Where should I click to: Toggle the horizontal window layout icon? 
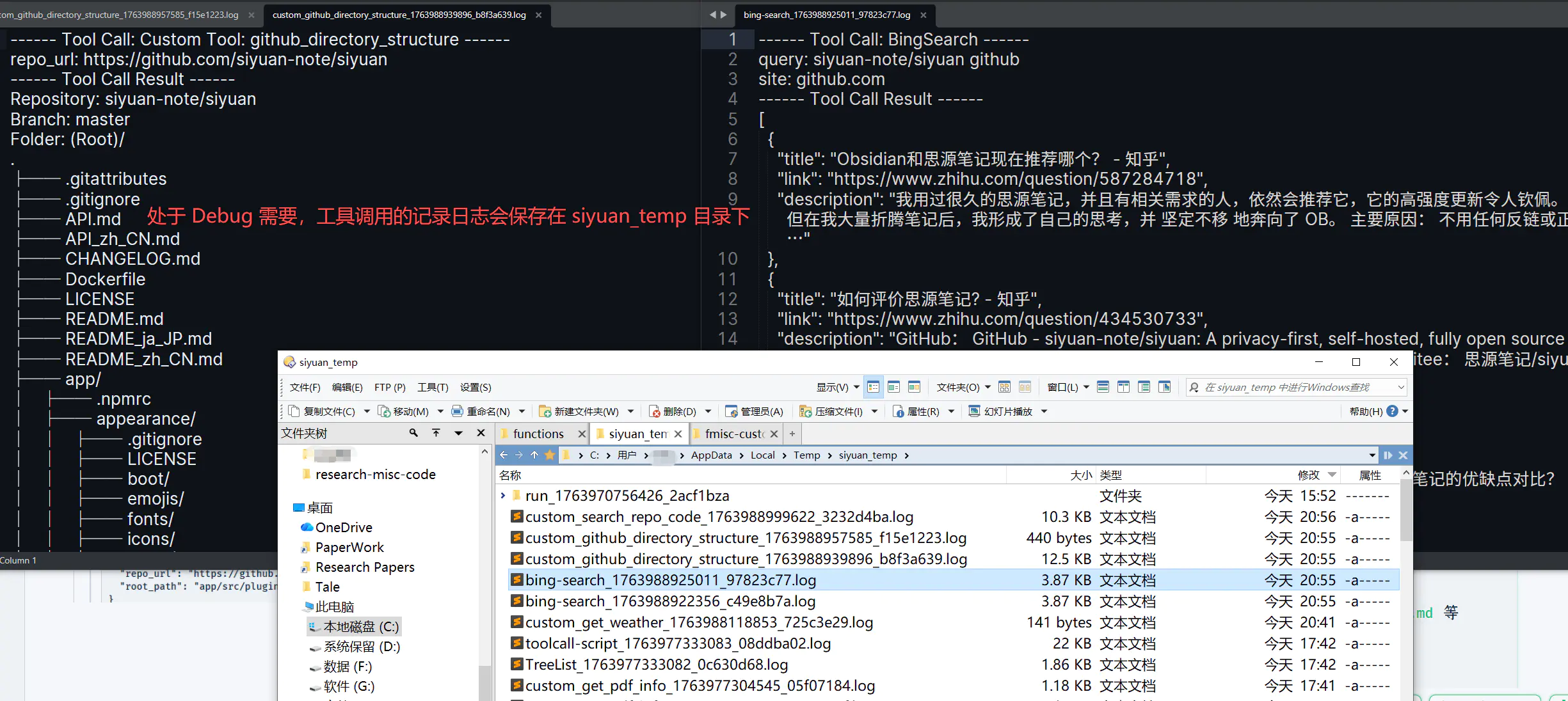[x=1103, y=387]
